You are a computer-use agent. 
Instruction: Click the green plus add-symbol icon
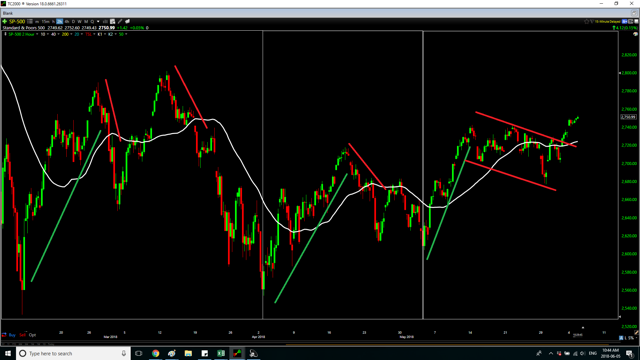(4, 21)
